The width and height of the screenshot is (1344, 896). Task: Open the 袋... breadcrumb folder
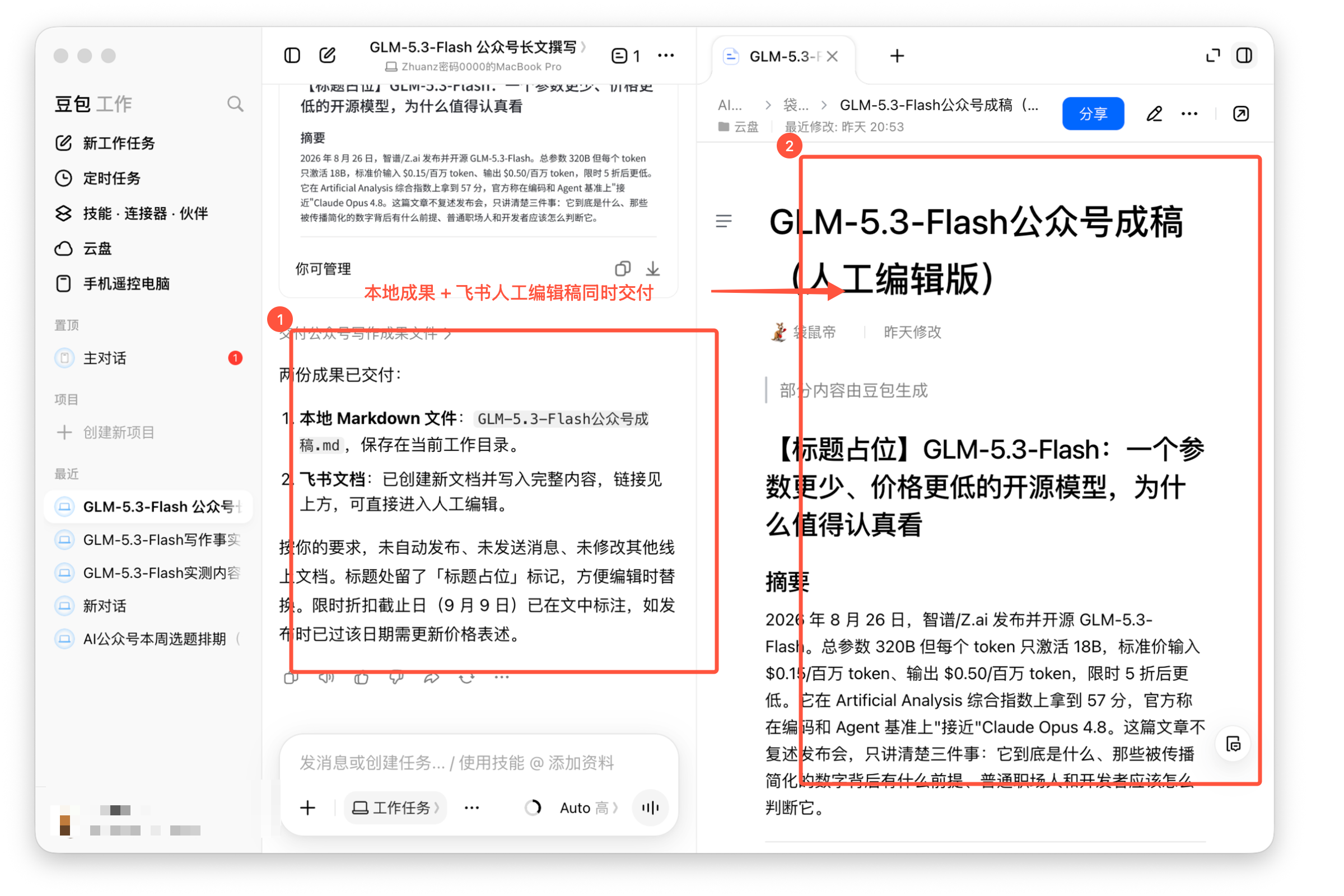coord(795,105)
